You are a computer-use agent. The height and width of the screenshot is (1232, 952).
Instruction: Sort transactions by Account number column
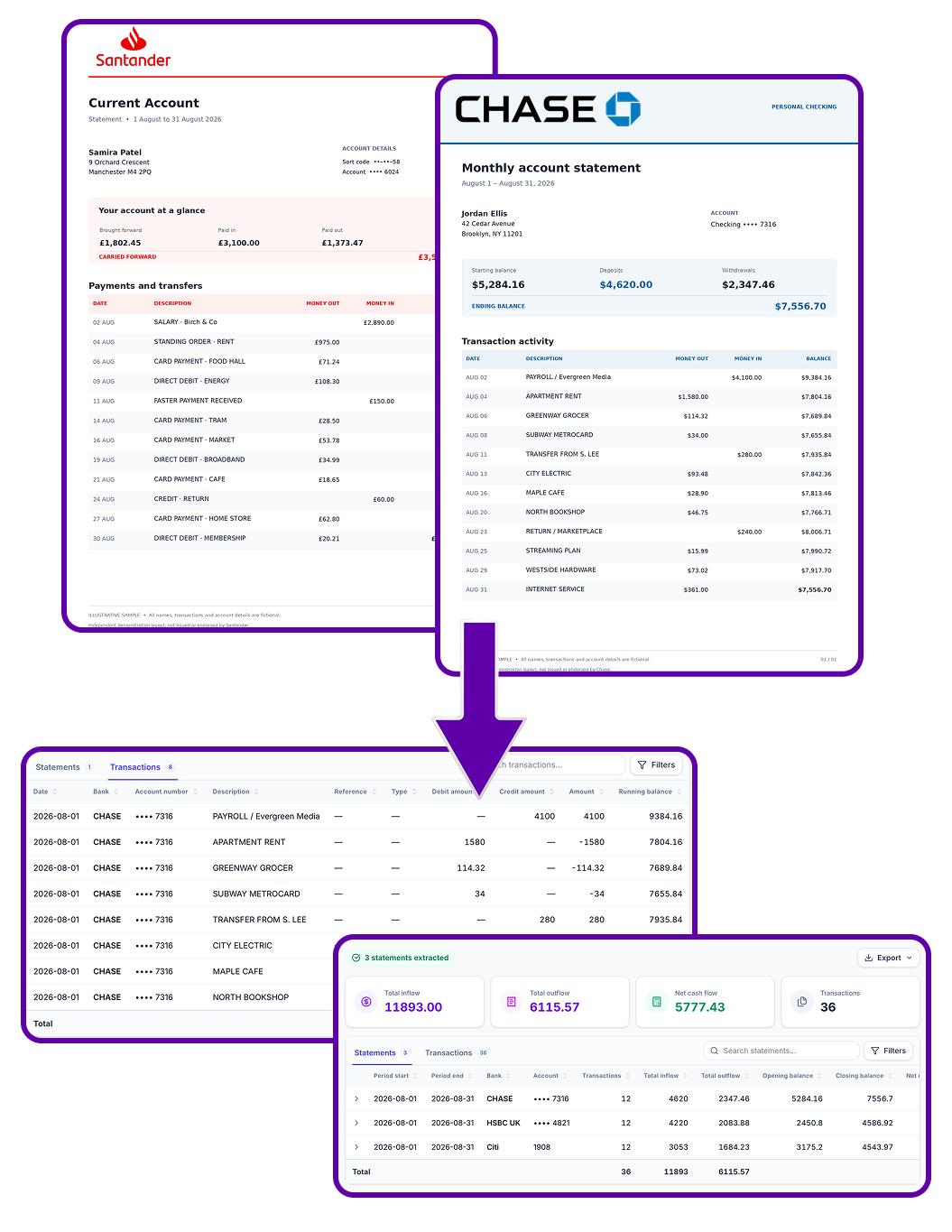tap(166, 792)
